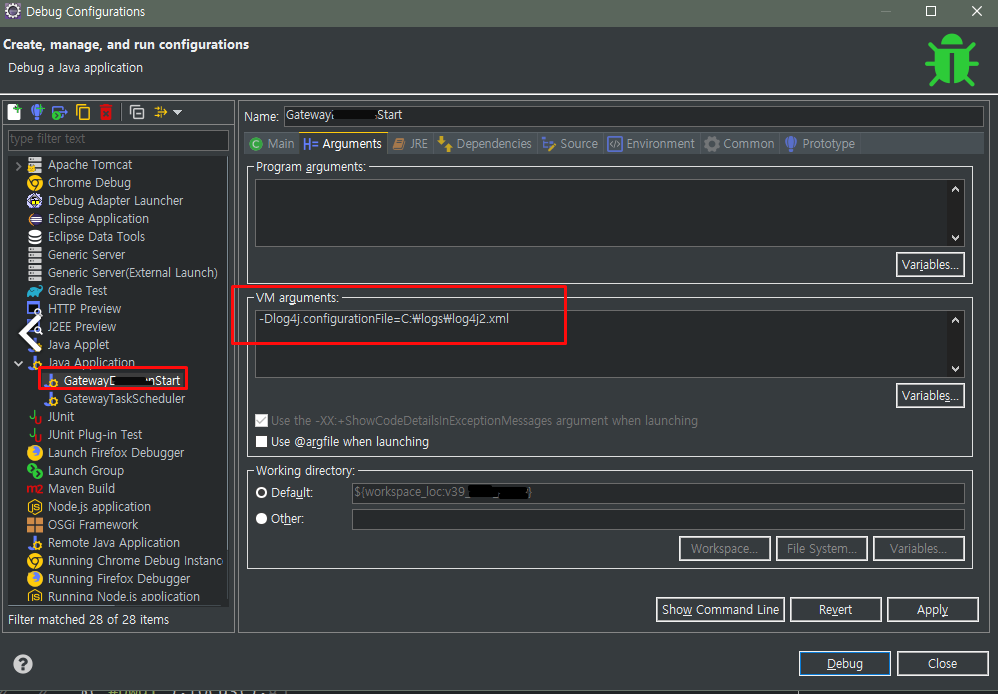Click into the VM arguments text area

(601, 344)
